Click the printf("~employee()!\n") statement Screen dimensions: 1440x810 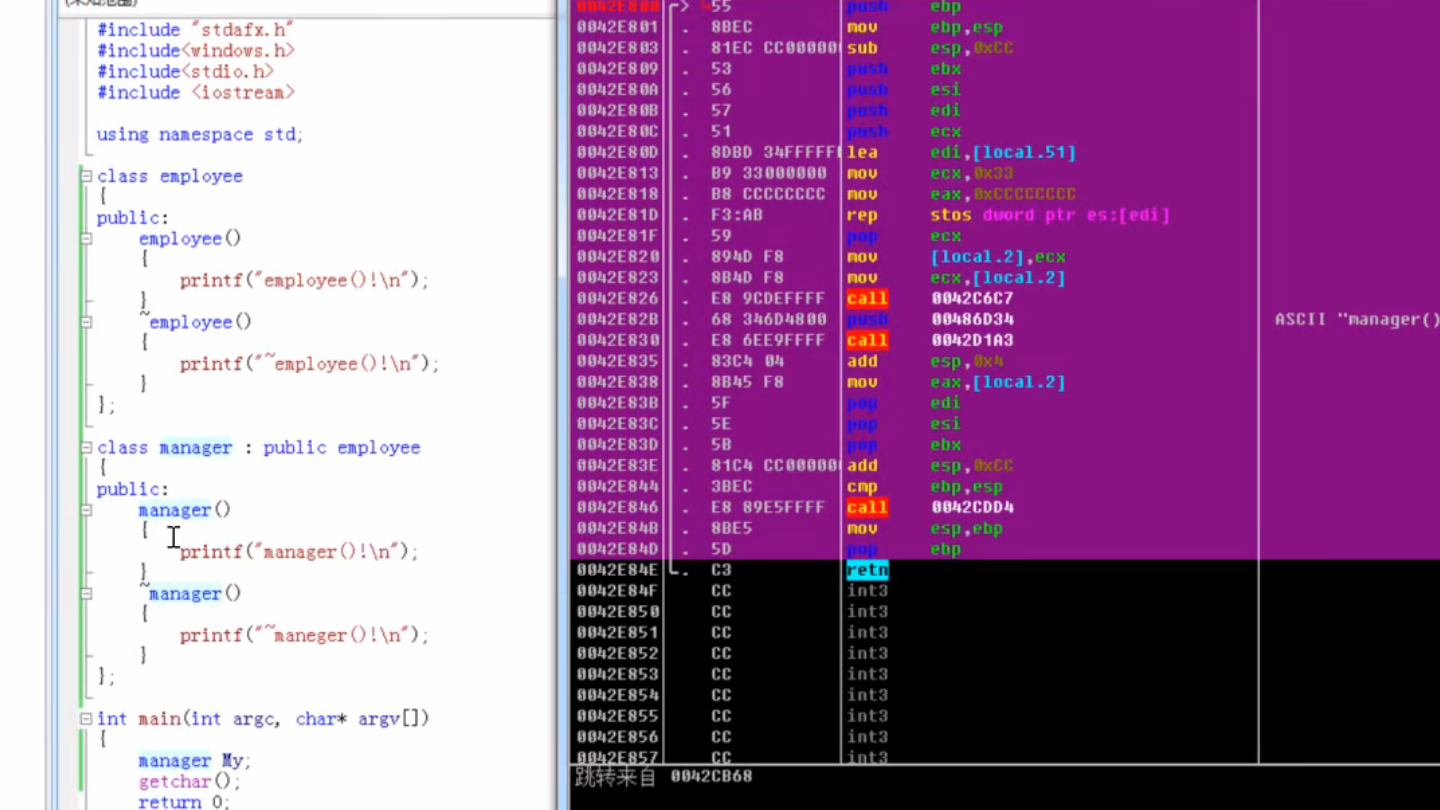coord(310,364)
